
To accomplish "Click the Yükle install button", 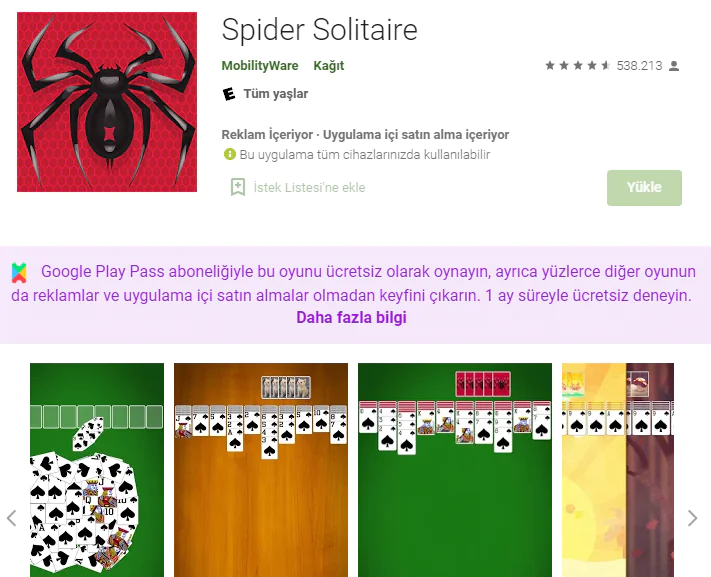I will pos(644,188).
